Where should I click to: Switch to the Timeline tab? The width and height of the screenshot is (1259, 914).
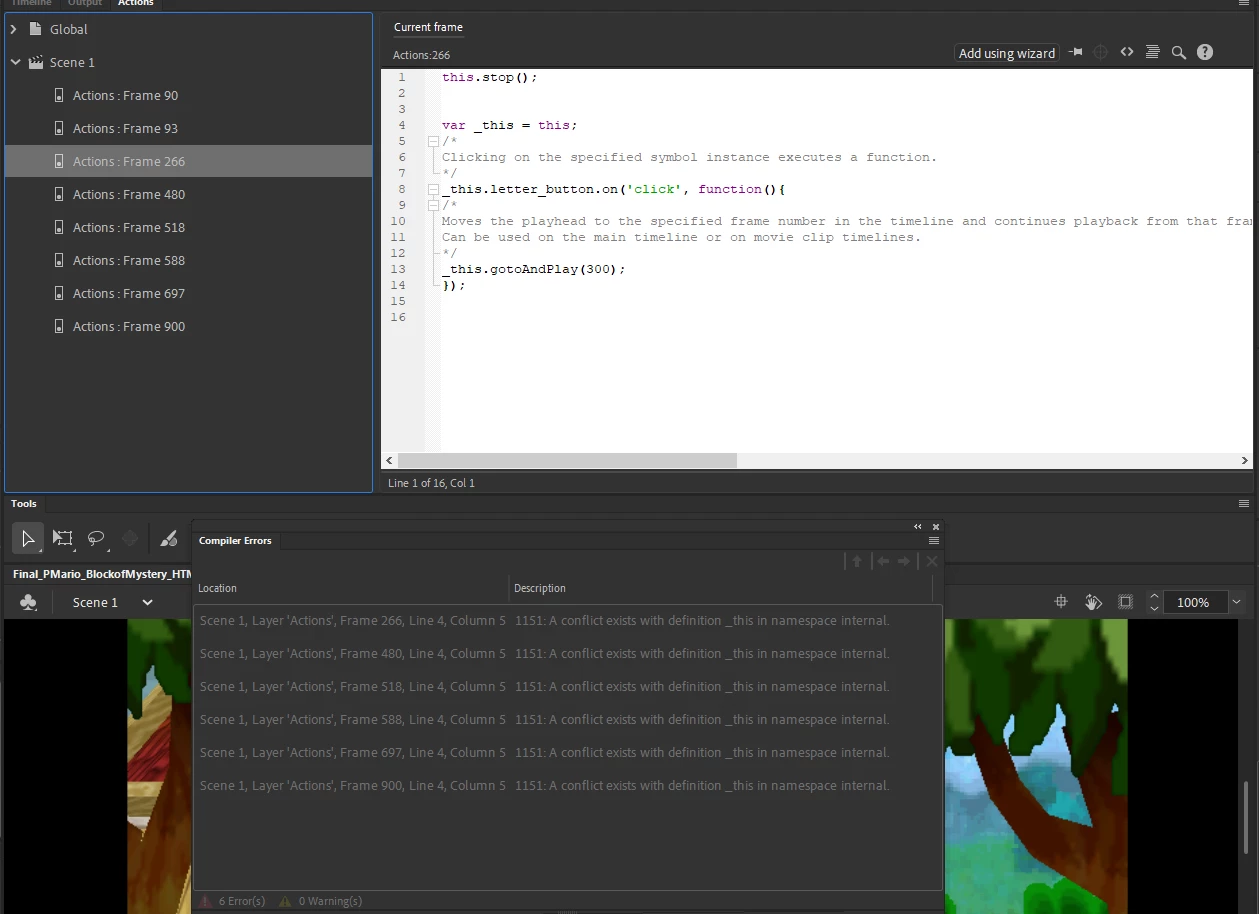(31, 3)
